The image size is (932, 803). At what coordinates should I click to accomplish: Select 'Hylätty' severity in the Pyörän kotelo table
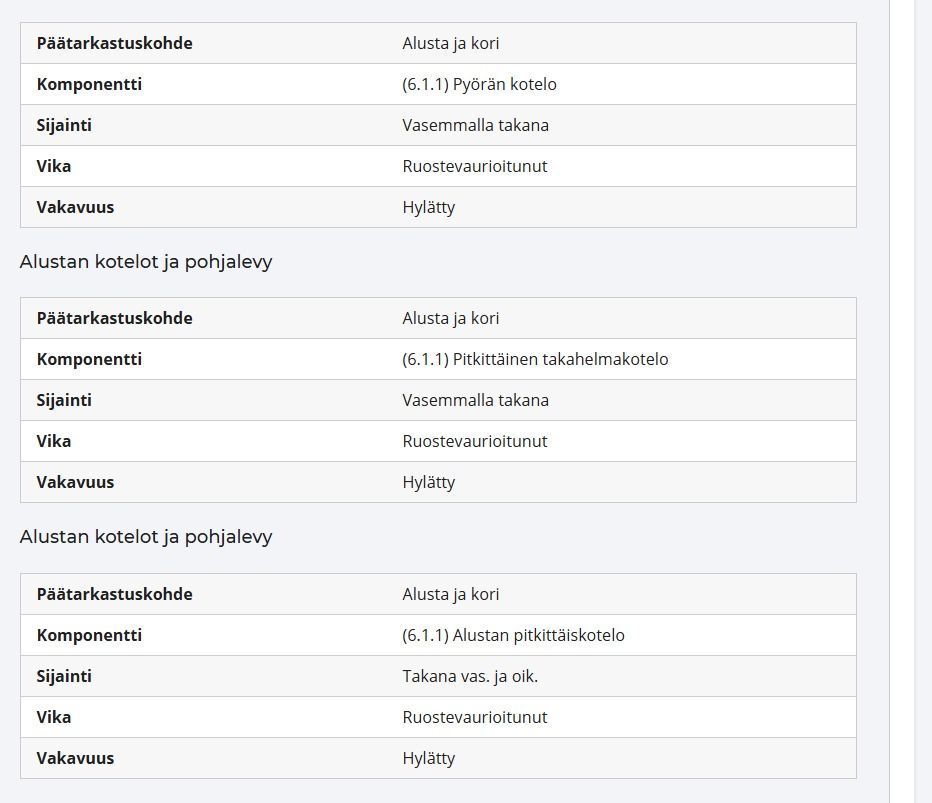428,207
